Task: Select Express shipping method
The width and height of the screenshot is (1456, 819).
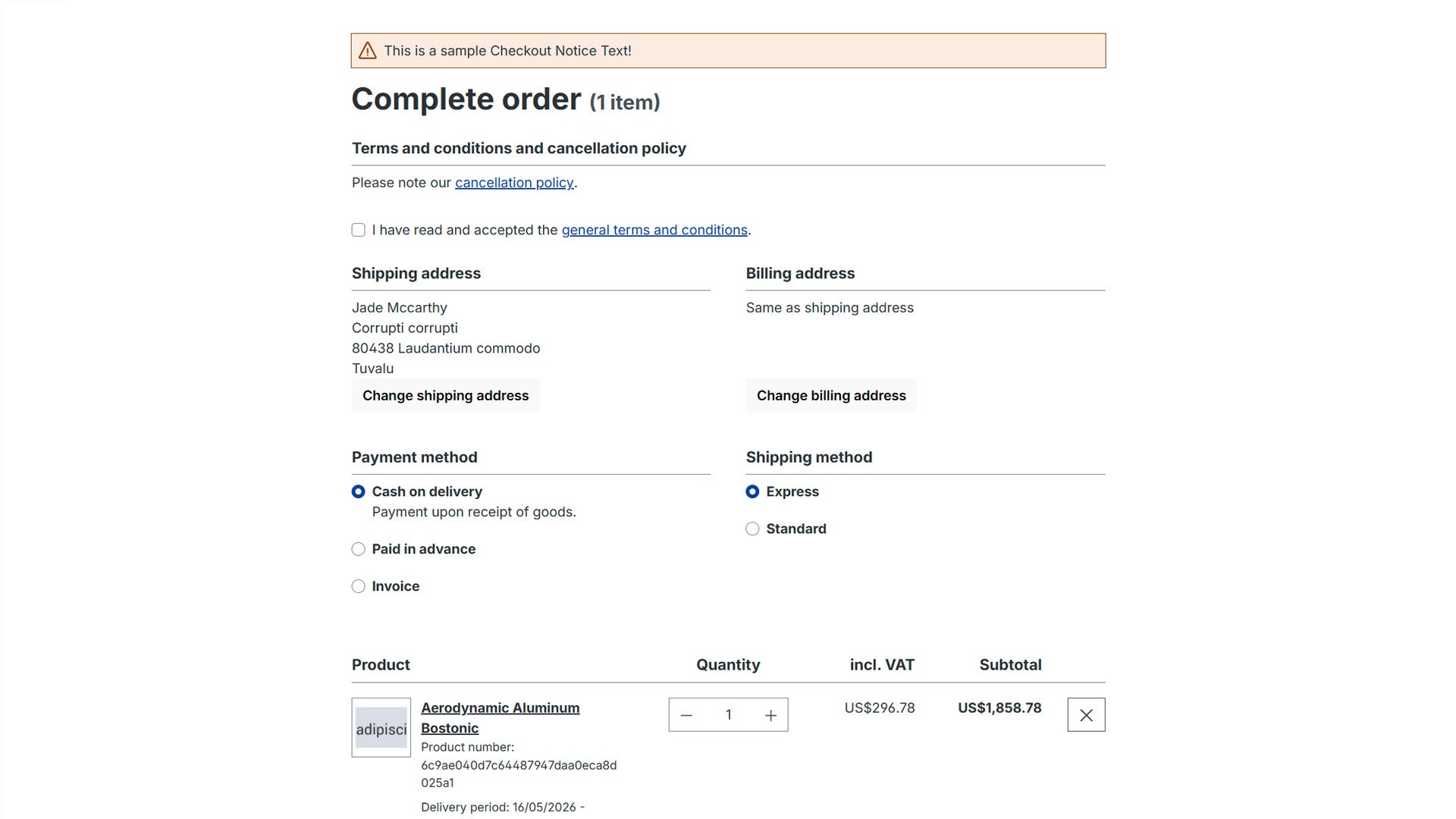Action: pyautogui.click(x=752, y=491)
